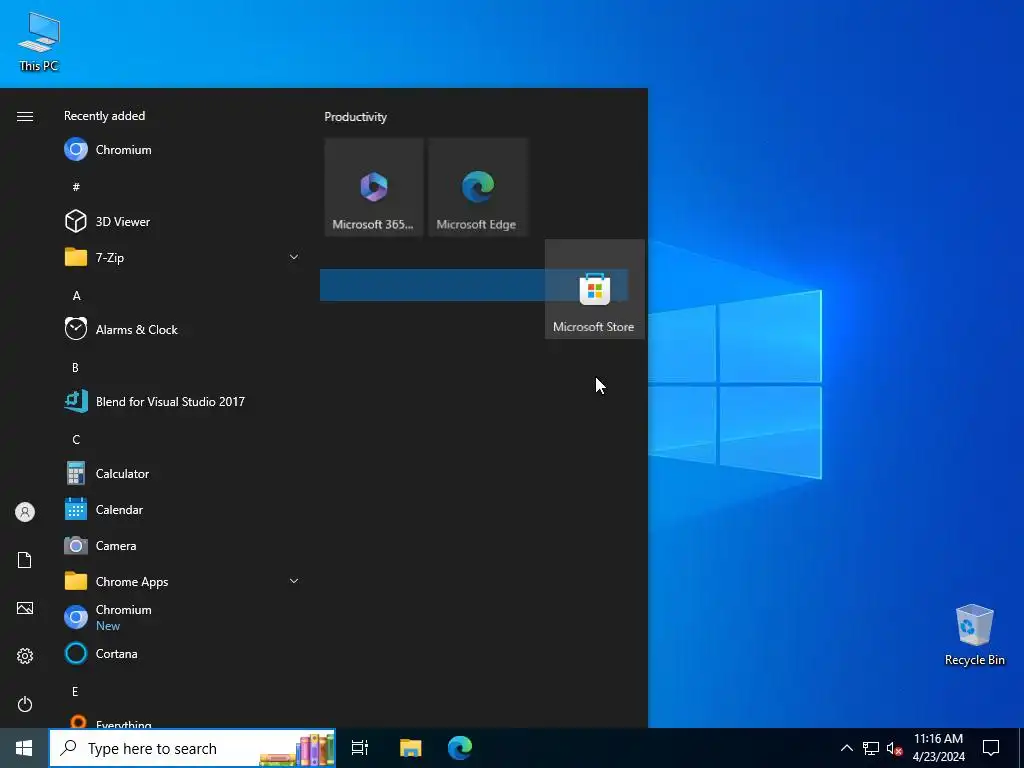The image size is (1024, 768).
Task: Click the letter B section header
Action: 75,368
